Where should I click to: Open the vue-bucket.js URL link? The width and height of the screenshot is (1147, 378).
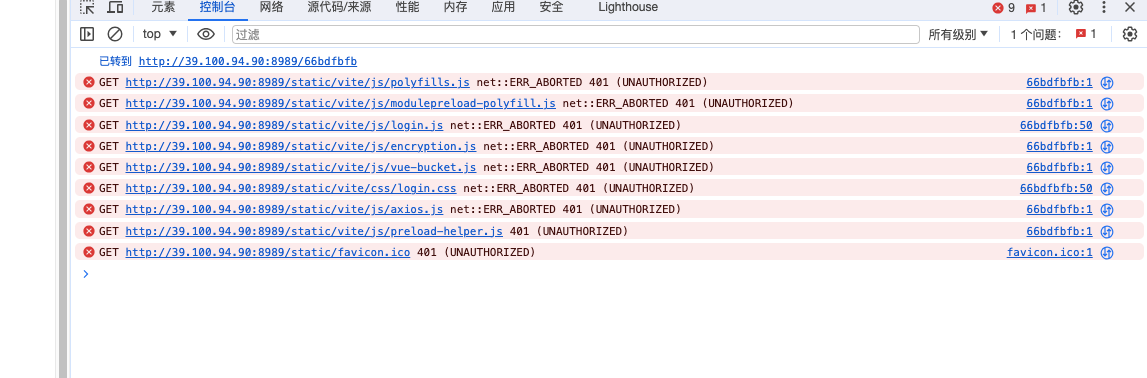(301, 167)
